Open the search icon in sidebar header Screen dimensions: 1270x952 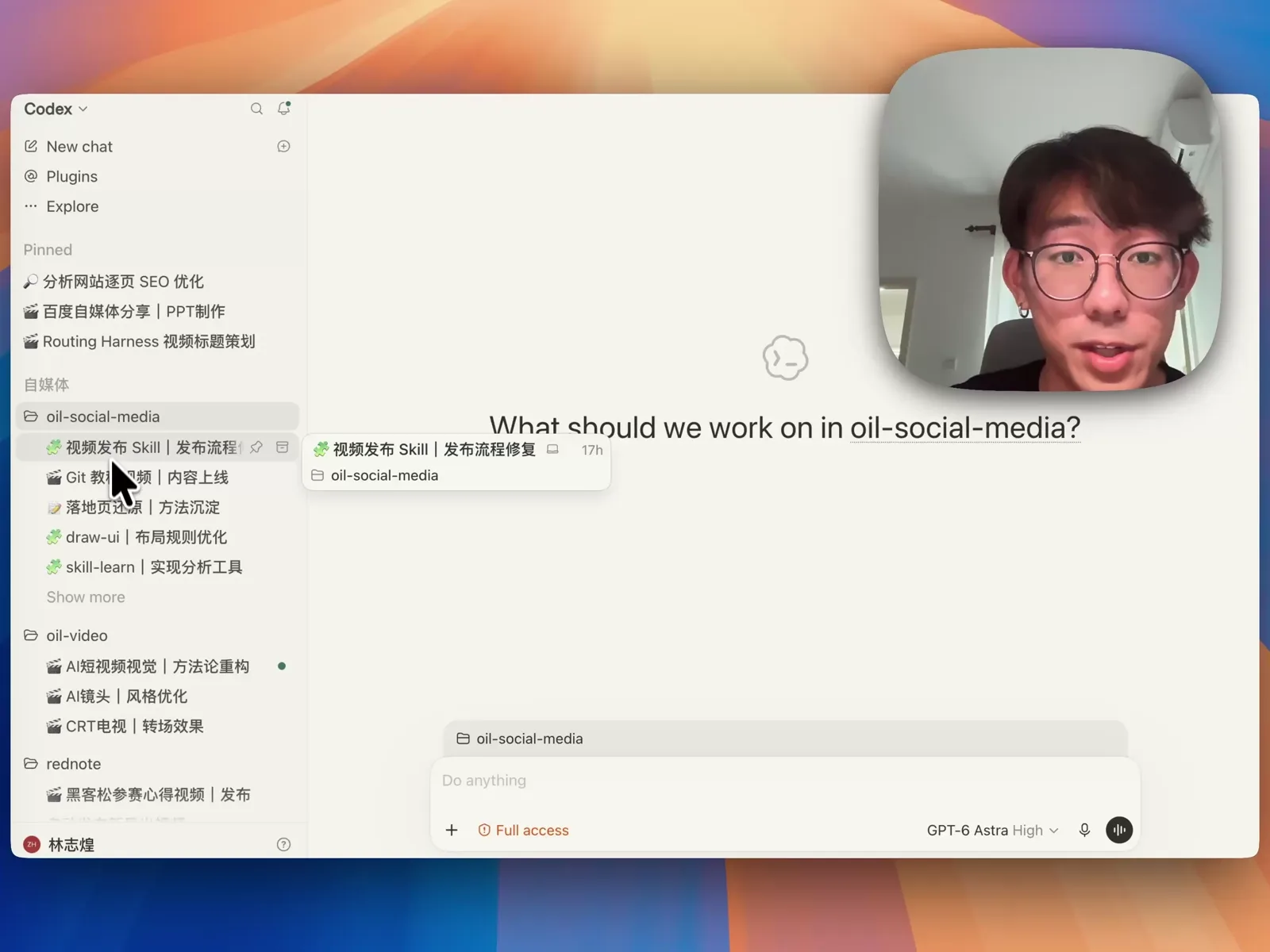coord(256,109)
